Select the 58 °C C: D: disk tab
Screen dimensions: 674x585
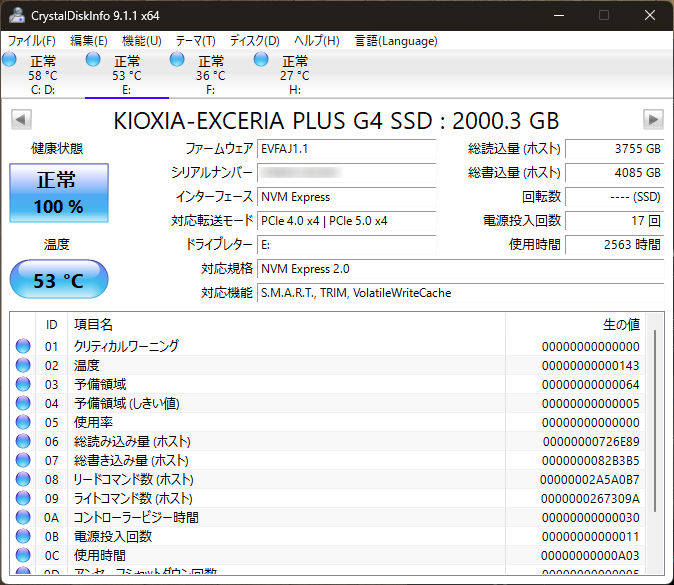pos(43,75)
